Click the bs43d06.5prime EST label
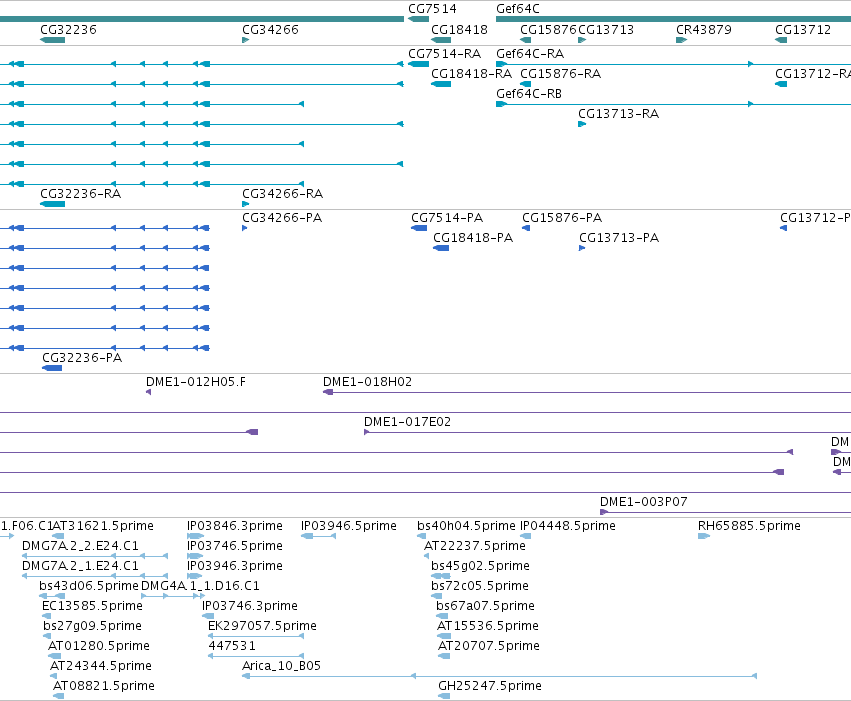Image resolution: width=851 pixels, height=701 pixels. (x=88, y=586)
